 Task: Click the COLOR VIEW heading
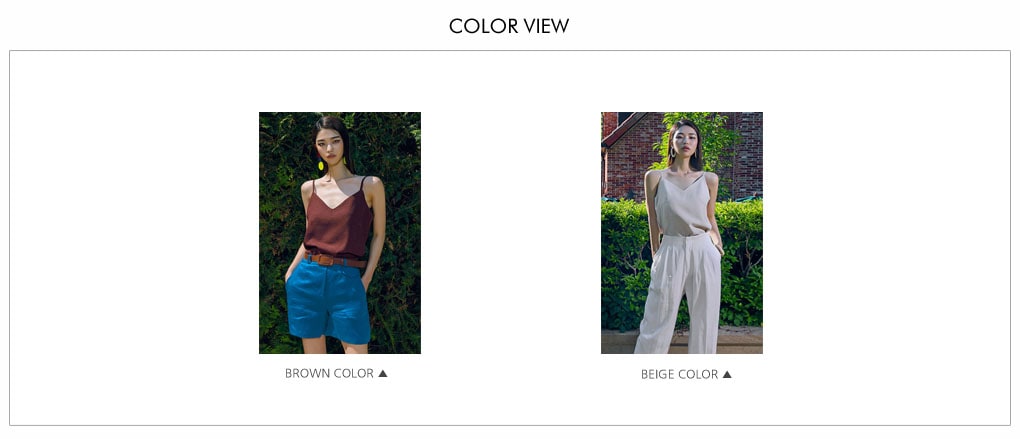[x=509, y=26]
